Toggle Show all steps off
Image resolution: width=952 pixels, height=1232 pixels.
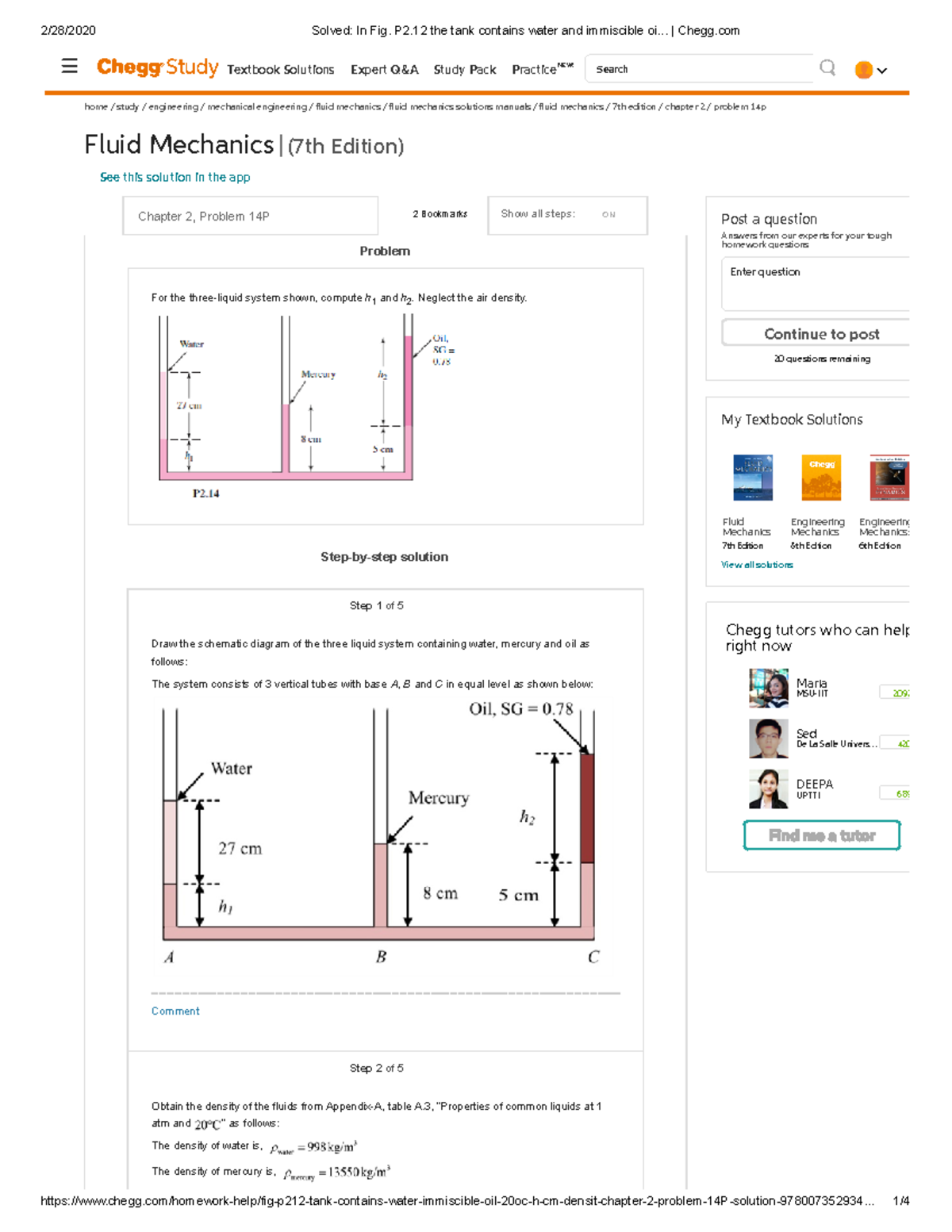tap(608, 214)
